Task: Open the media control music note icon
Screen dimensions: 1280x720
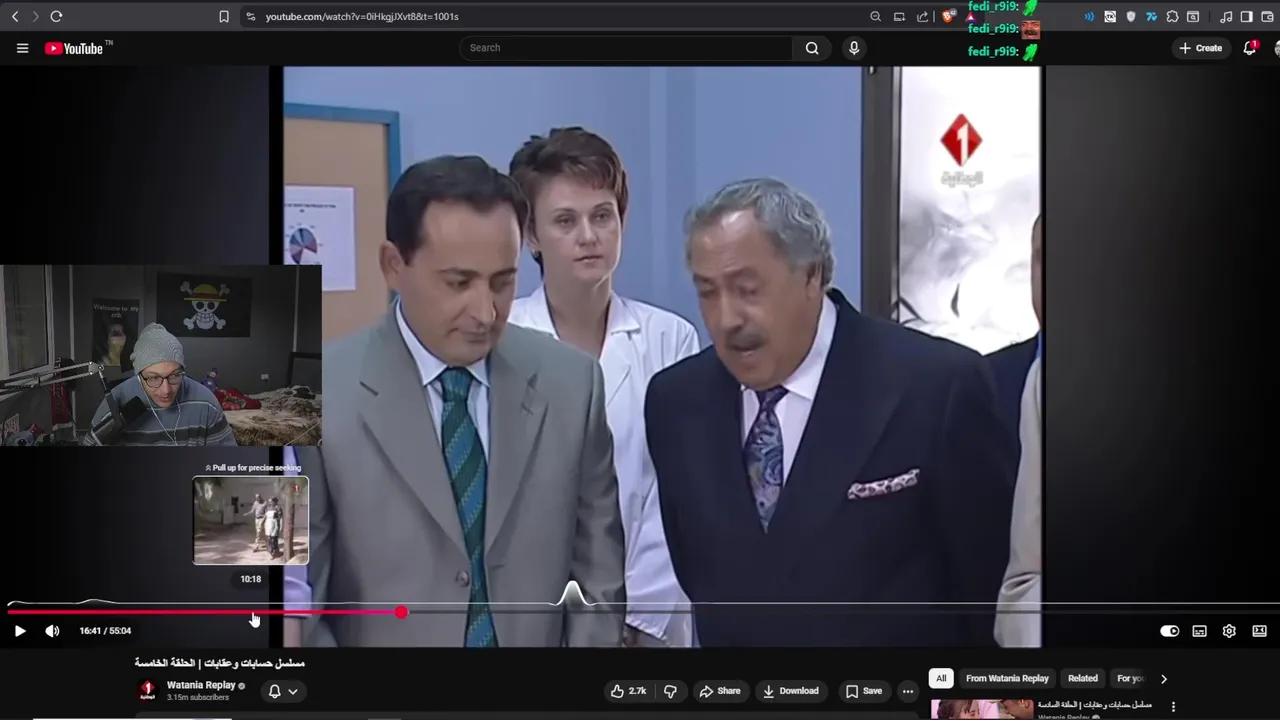Action: tap(1226, 16)
